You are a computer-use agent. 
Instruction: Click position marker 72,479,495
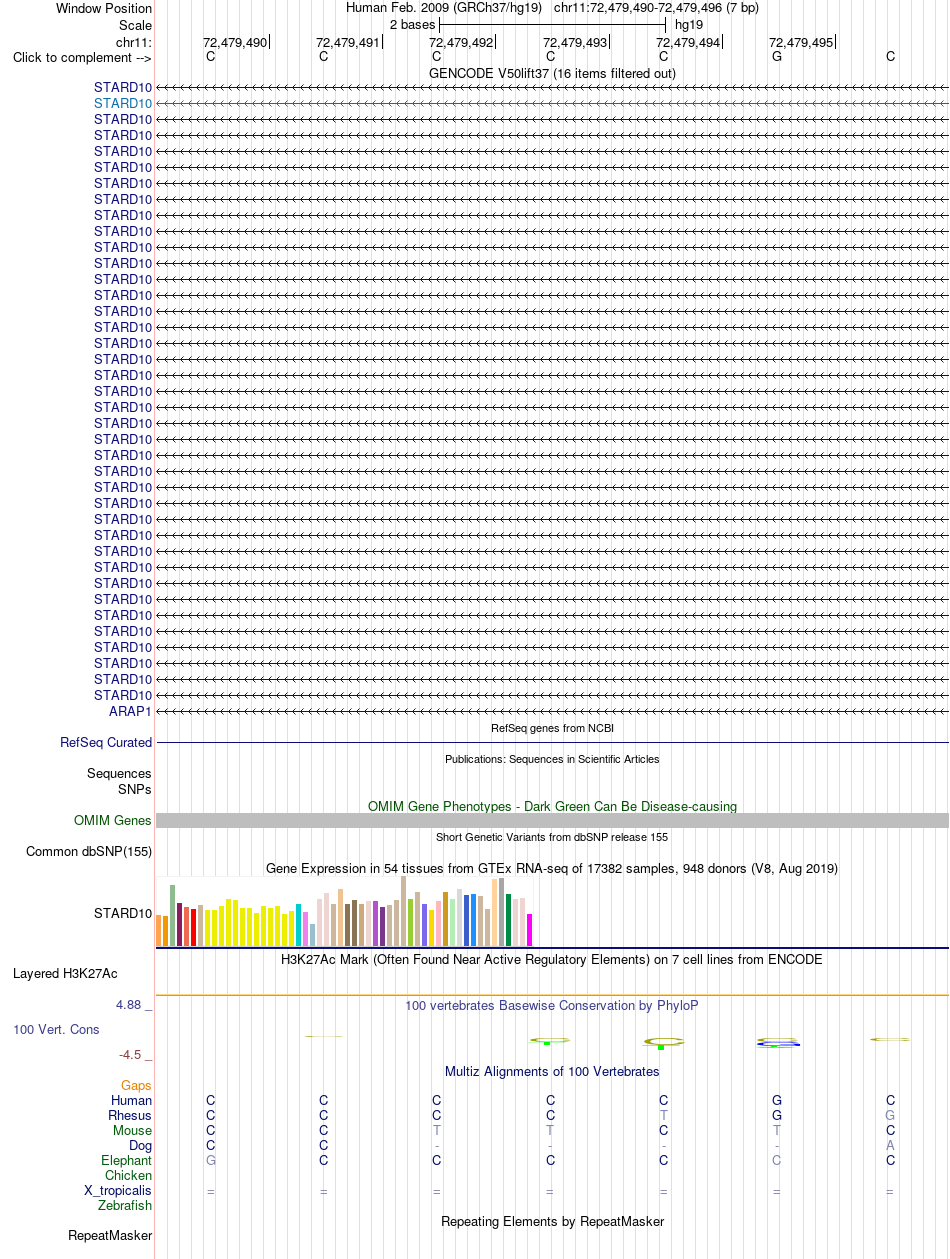click(801, 43)
